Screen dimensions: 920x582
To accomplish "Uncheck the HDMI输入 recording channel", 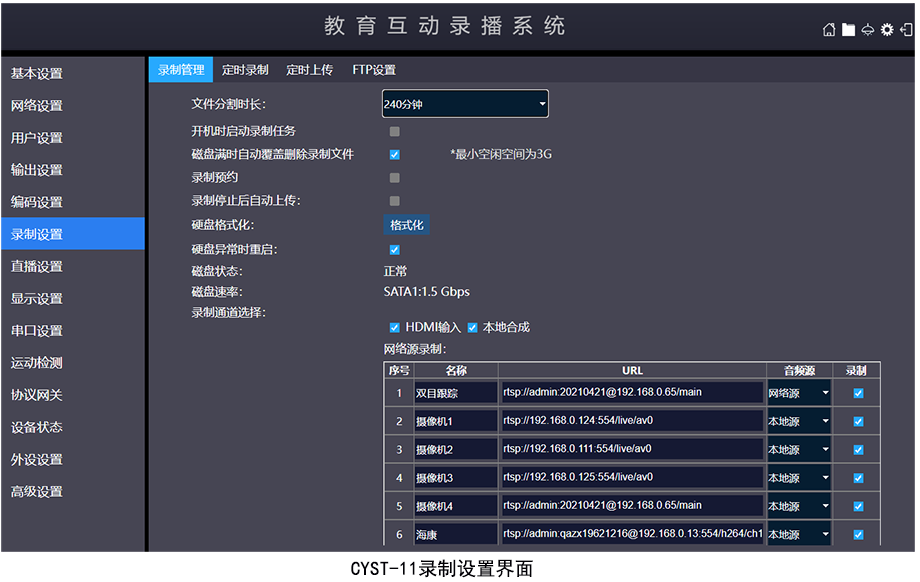I will (394, 328).
